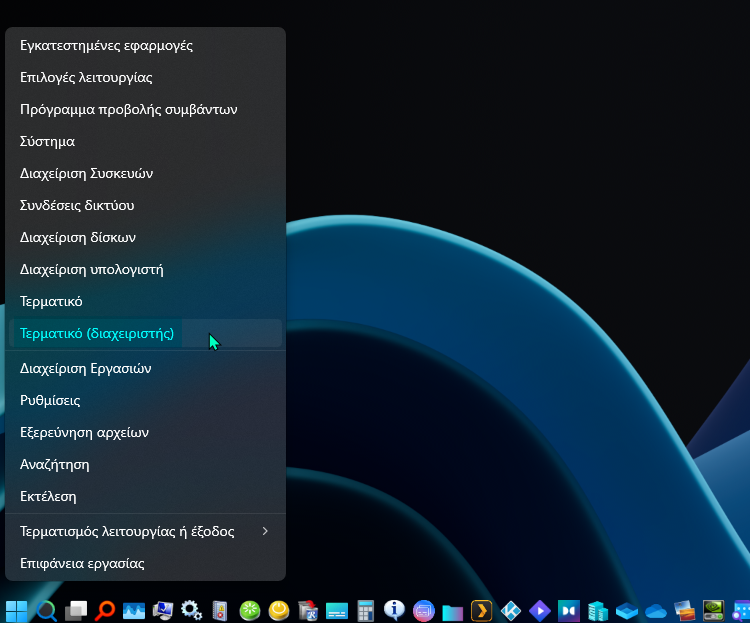750x623 pixels.
Task: Open the Calculator taskbar icon
Action: click(x=366, y=609)
